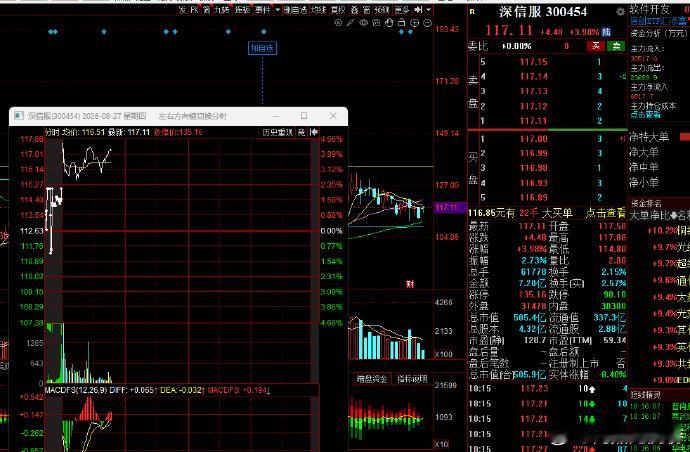
Task: Click the PK toolbar button
Action: (195, 10)
